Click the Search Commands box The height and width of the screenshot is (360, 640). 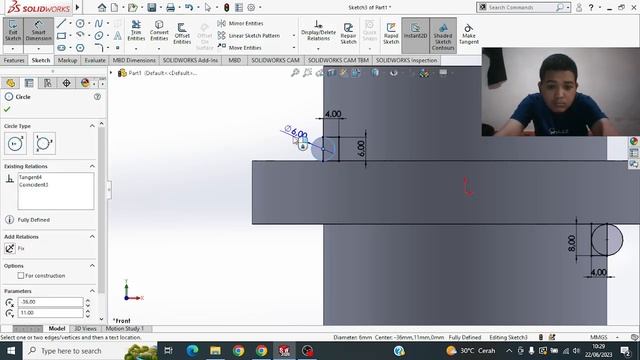coord(521,7)
